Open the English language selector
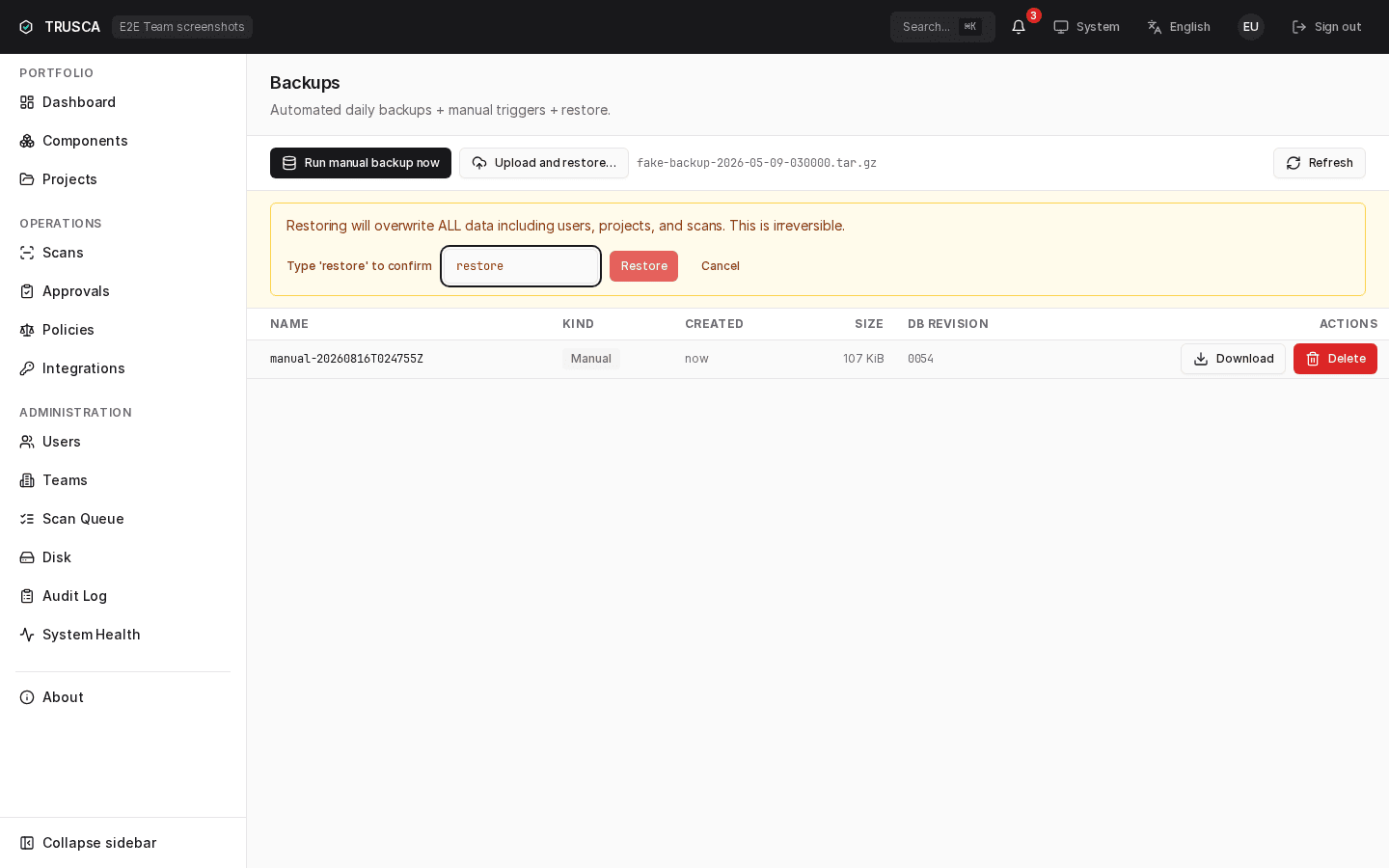The height and width of the screenshot is (868, 1389). [x=1179, y=27]
